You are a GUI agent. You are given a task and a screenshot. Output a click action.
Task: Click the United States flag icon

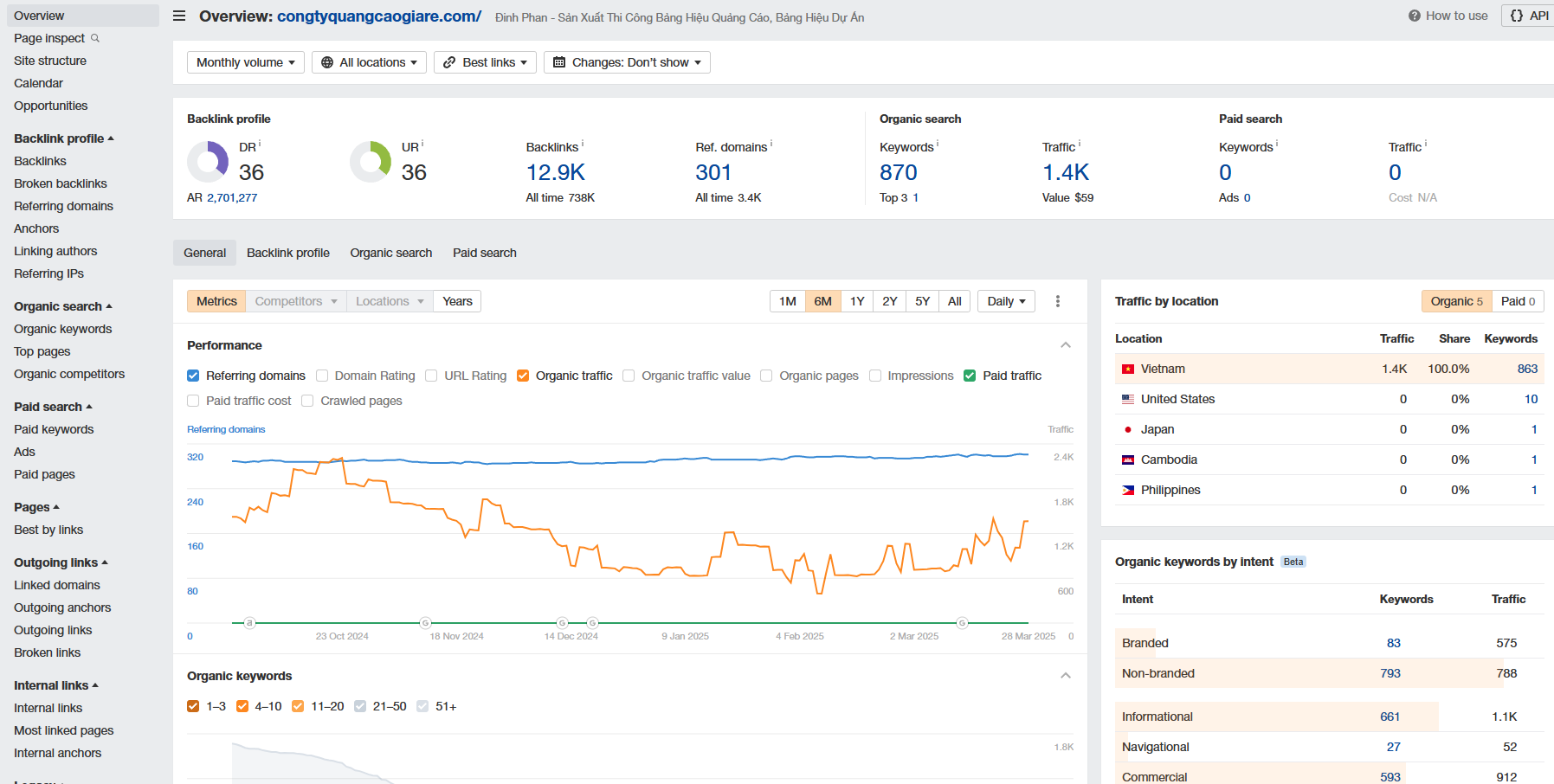[x=1128, y=400]
